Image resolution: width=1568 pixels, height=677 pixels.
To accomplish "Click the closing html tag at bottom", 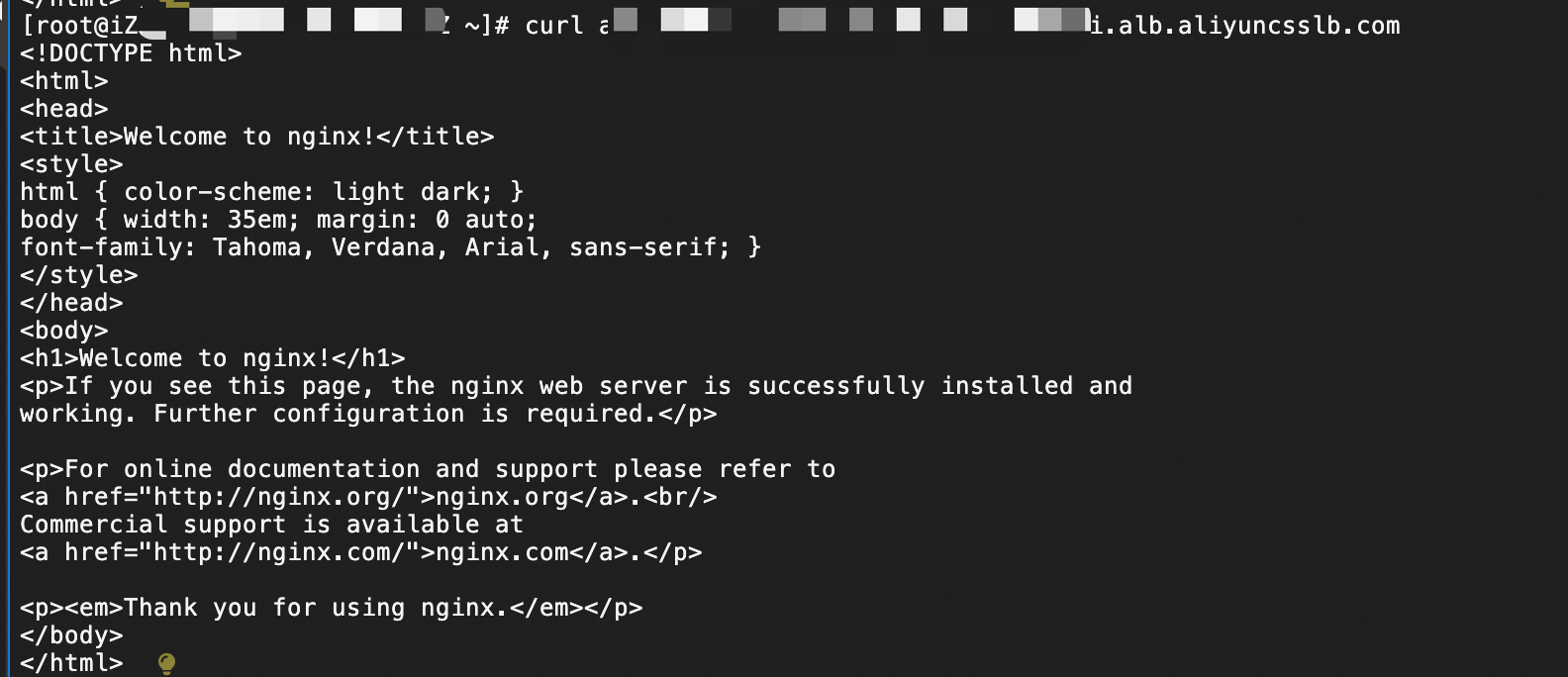I will 71,663.
